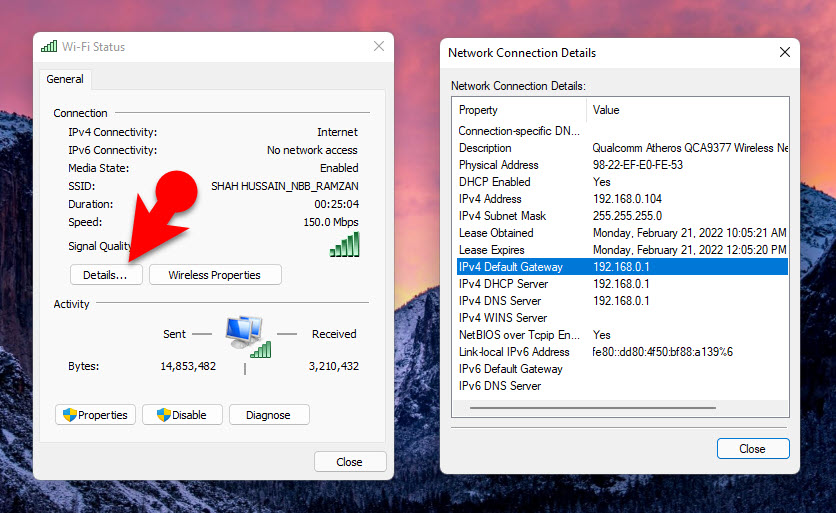Click the 255.255.255.0 subnet mask value
Viewport: 836px width, 513px height.
tap(627, 216)
